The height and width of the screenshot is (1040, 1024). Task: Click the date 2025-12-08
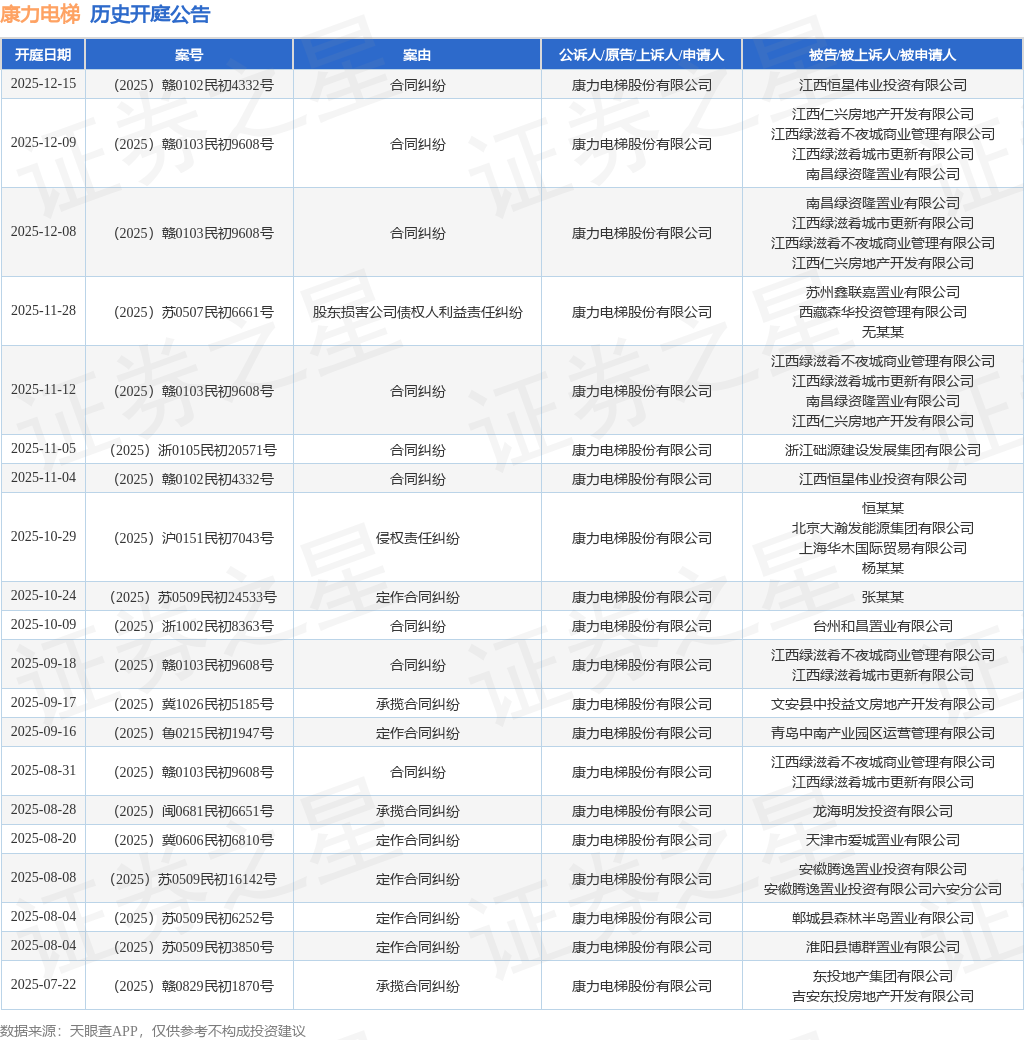(43, 231)
